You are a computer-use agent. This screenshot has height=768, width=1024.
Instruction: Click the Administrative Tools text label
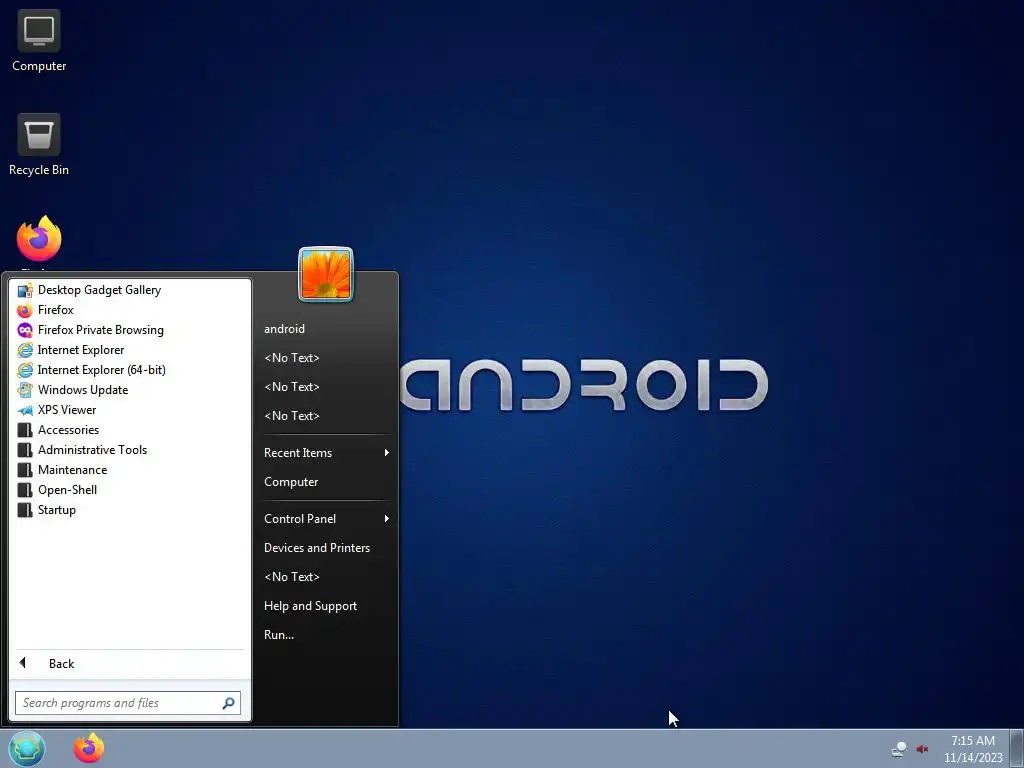[92, 450]
